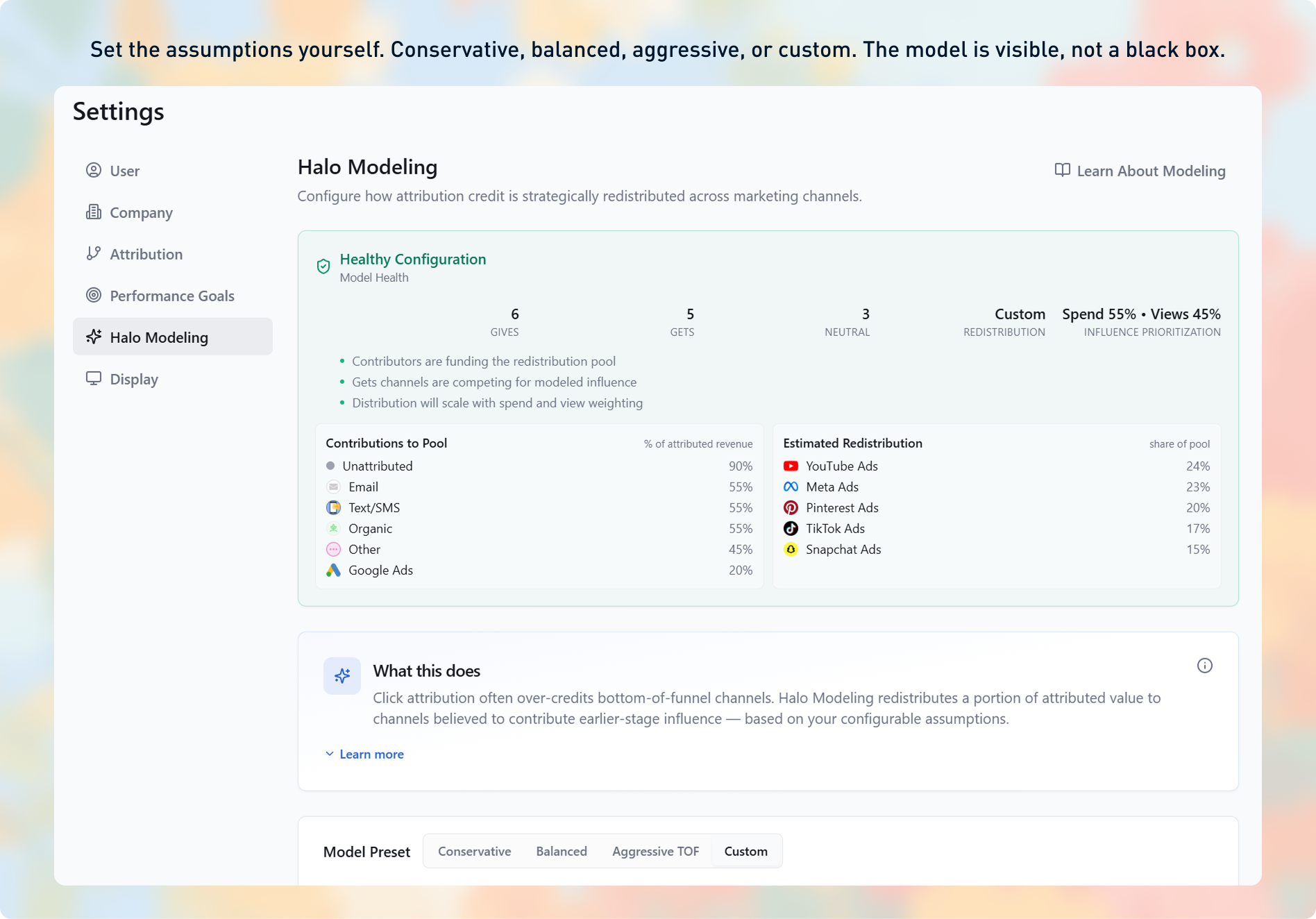Click the TikTok Ads logo

pos(791,528)
